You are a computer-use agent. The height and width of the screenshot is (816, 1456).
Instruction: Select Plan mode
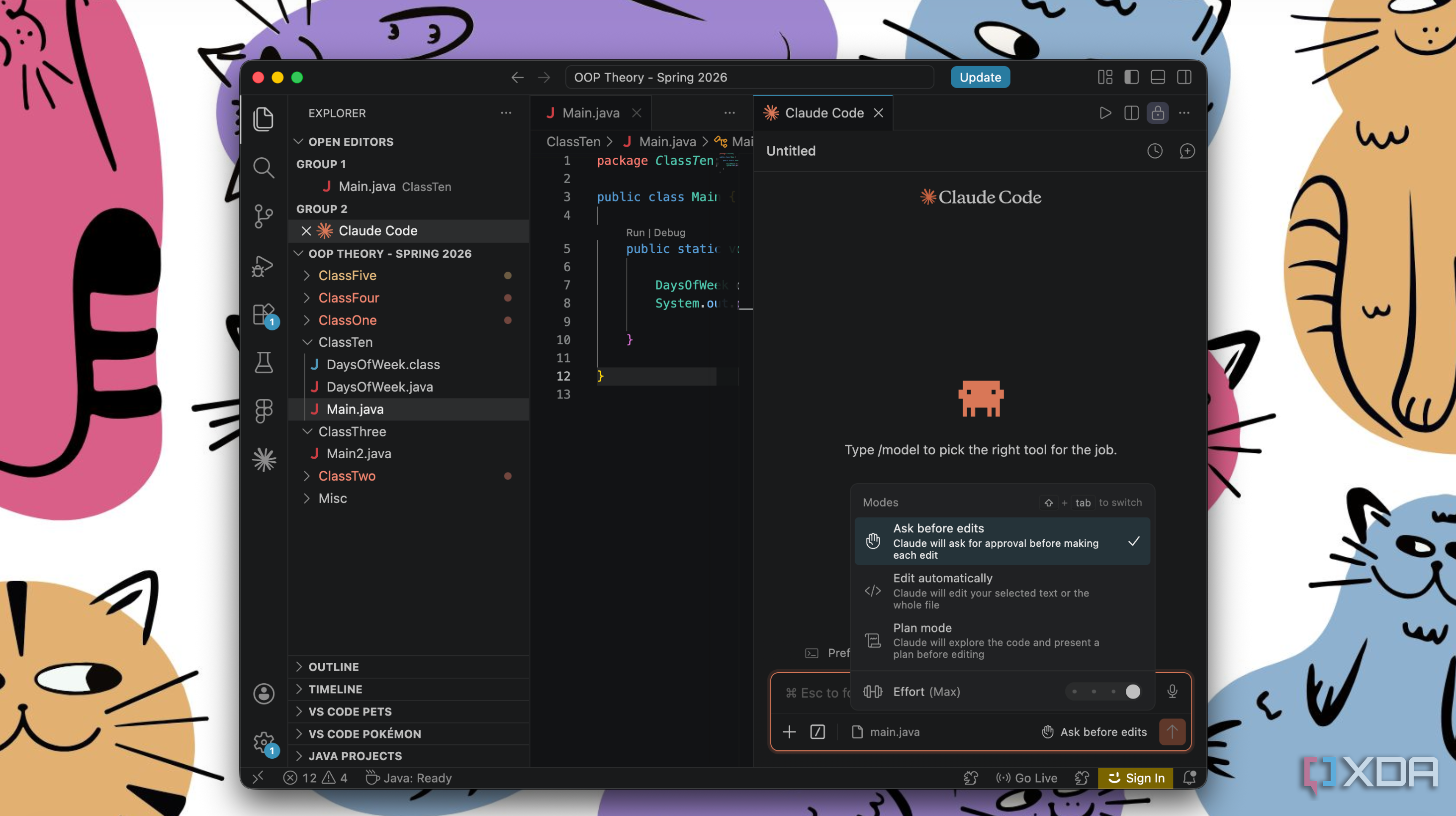pyautogui.click(x=1002, y=641)
